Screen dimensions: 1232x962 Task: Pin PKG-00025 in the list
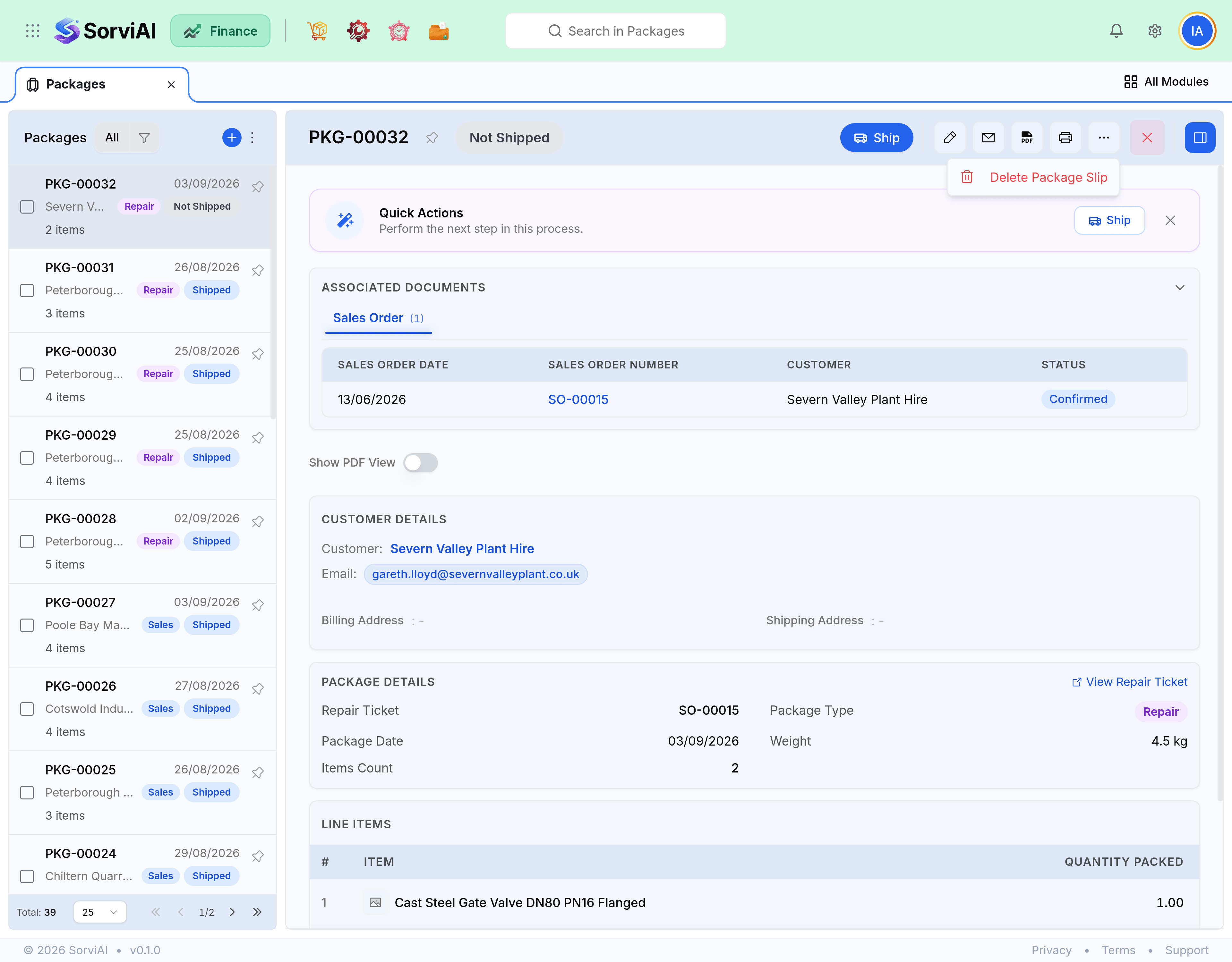point(258,772)
